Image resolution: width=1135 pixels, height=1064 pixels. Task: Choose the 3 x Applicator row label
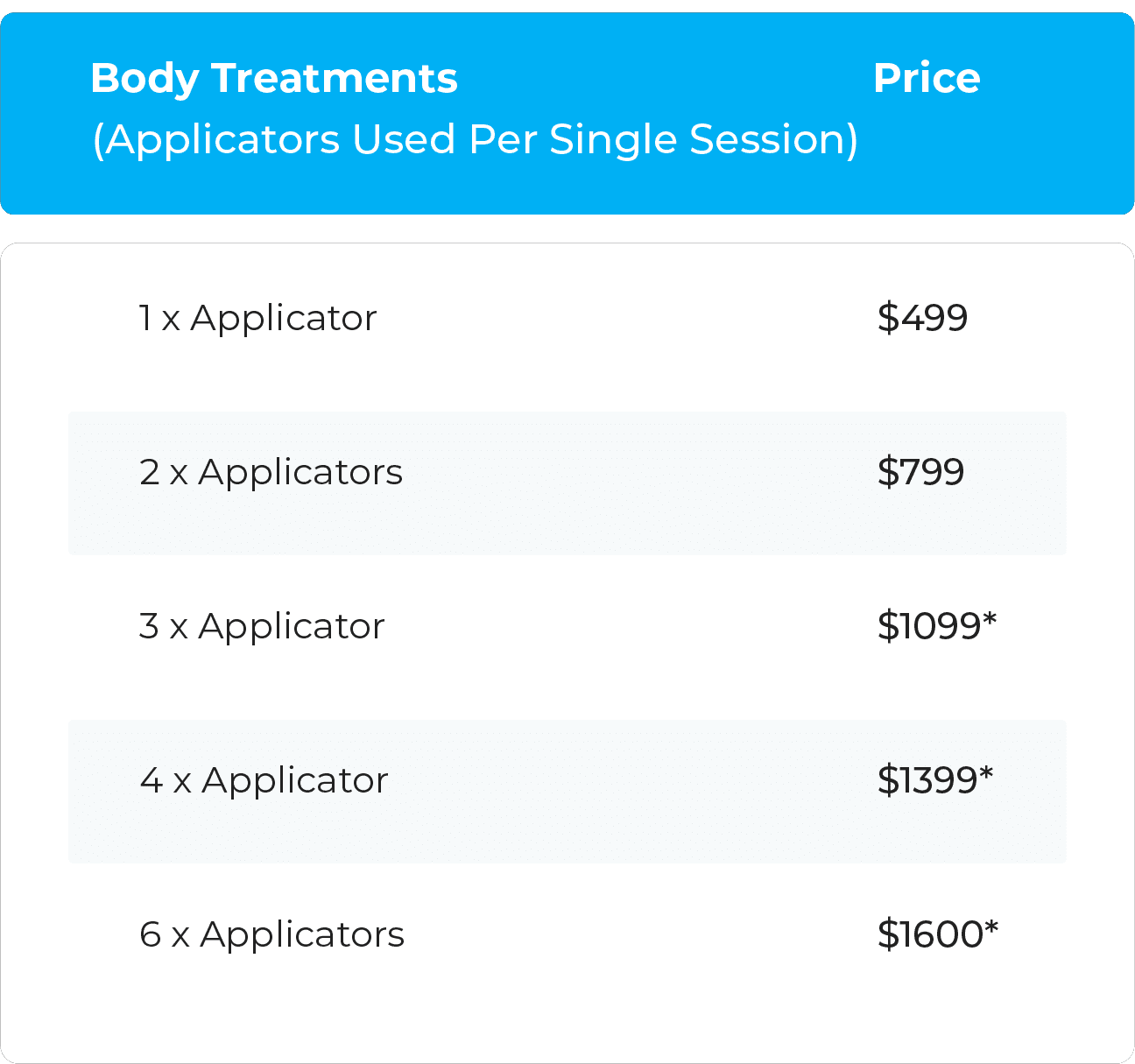click(x=262, y=627)
